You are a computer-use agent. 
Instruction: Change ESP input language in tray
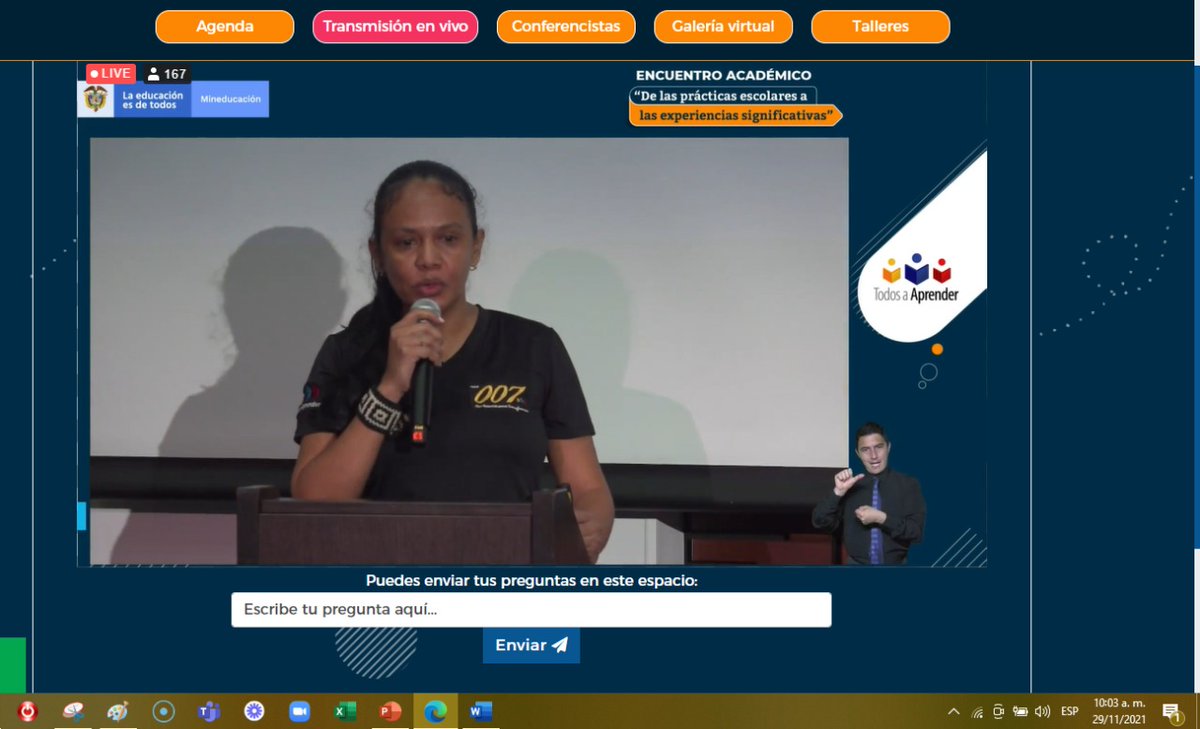click(1070, 712)
